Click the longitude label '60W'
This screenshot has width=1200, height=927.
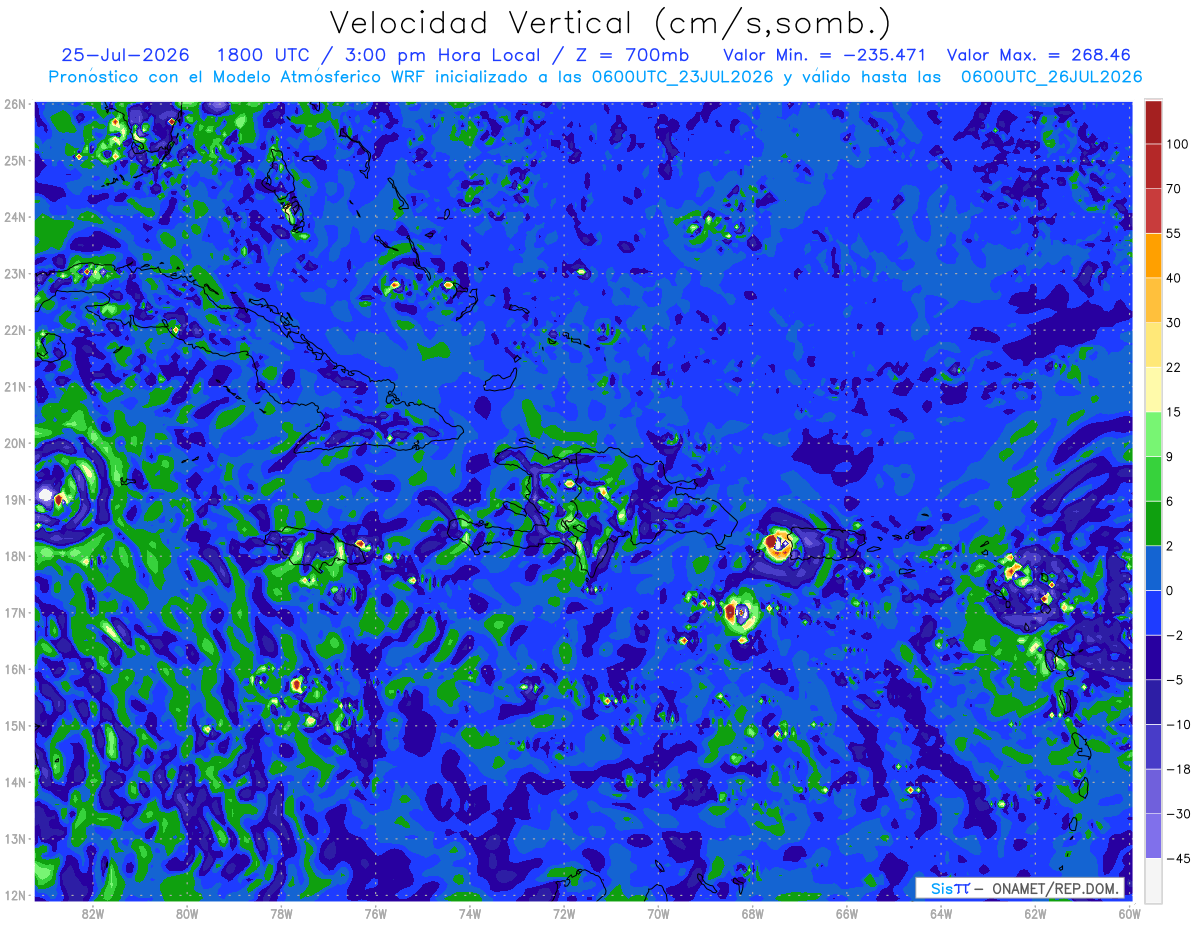pyautogui.click(x=1130, y=913)
